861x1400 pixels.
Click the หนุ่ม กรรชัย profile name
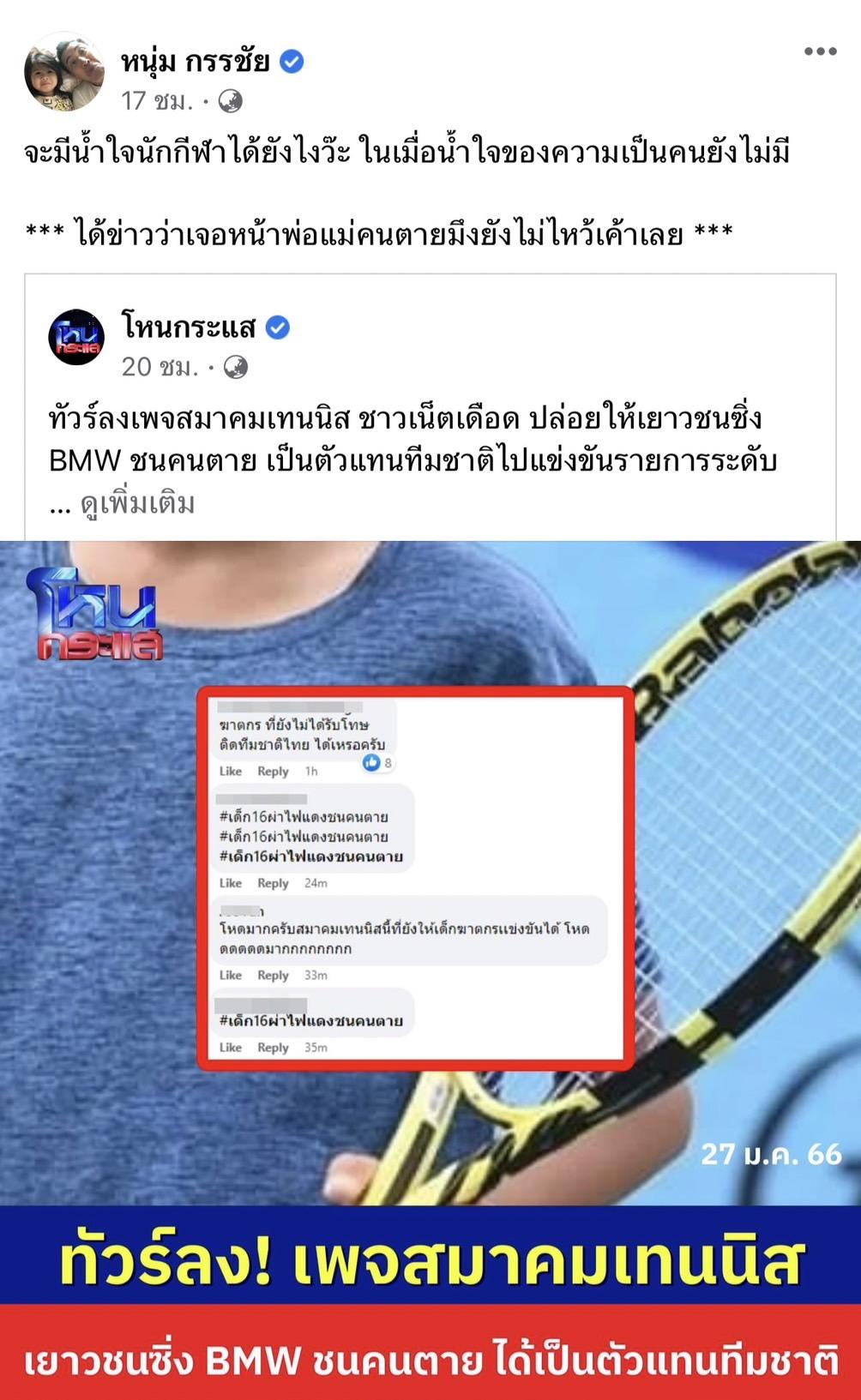[196, 61]
